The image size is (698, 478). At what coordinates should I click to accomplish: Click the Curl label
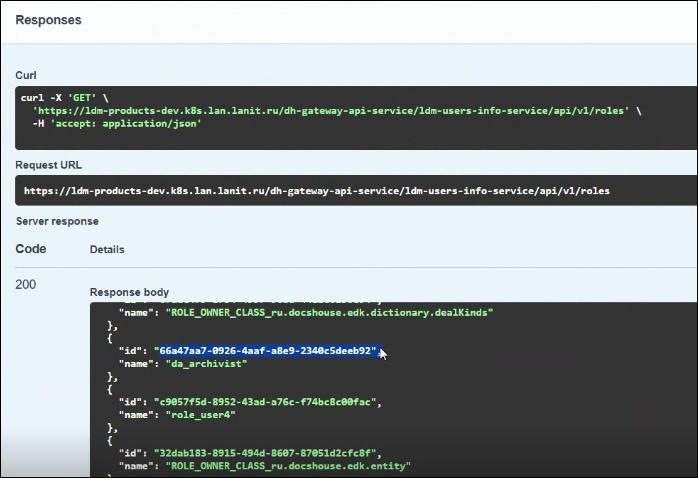tap(26, 75)
